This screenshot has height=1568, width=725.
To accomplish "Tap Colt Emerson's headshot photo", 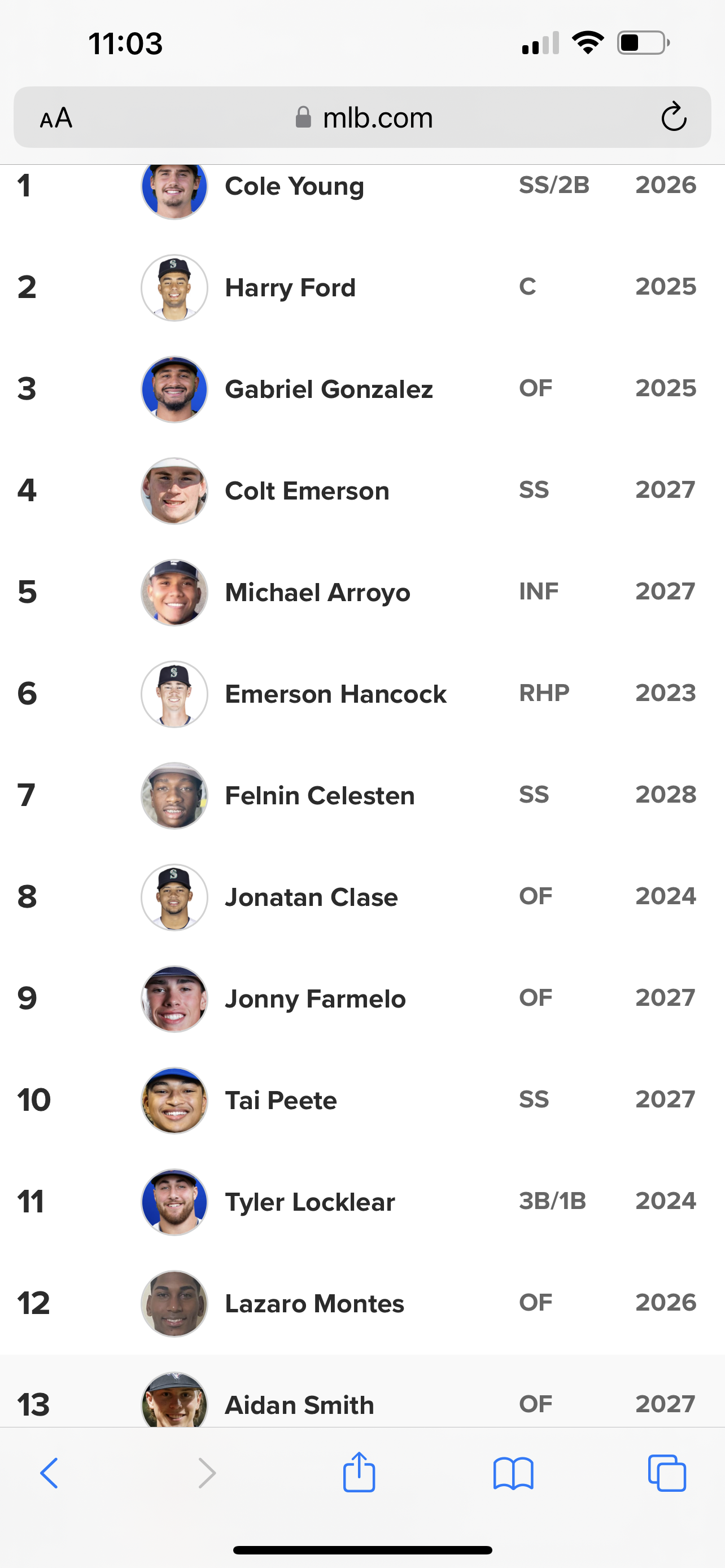I will pos(174,491).
